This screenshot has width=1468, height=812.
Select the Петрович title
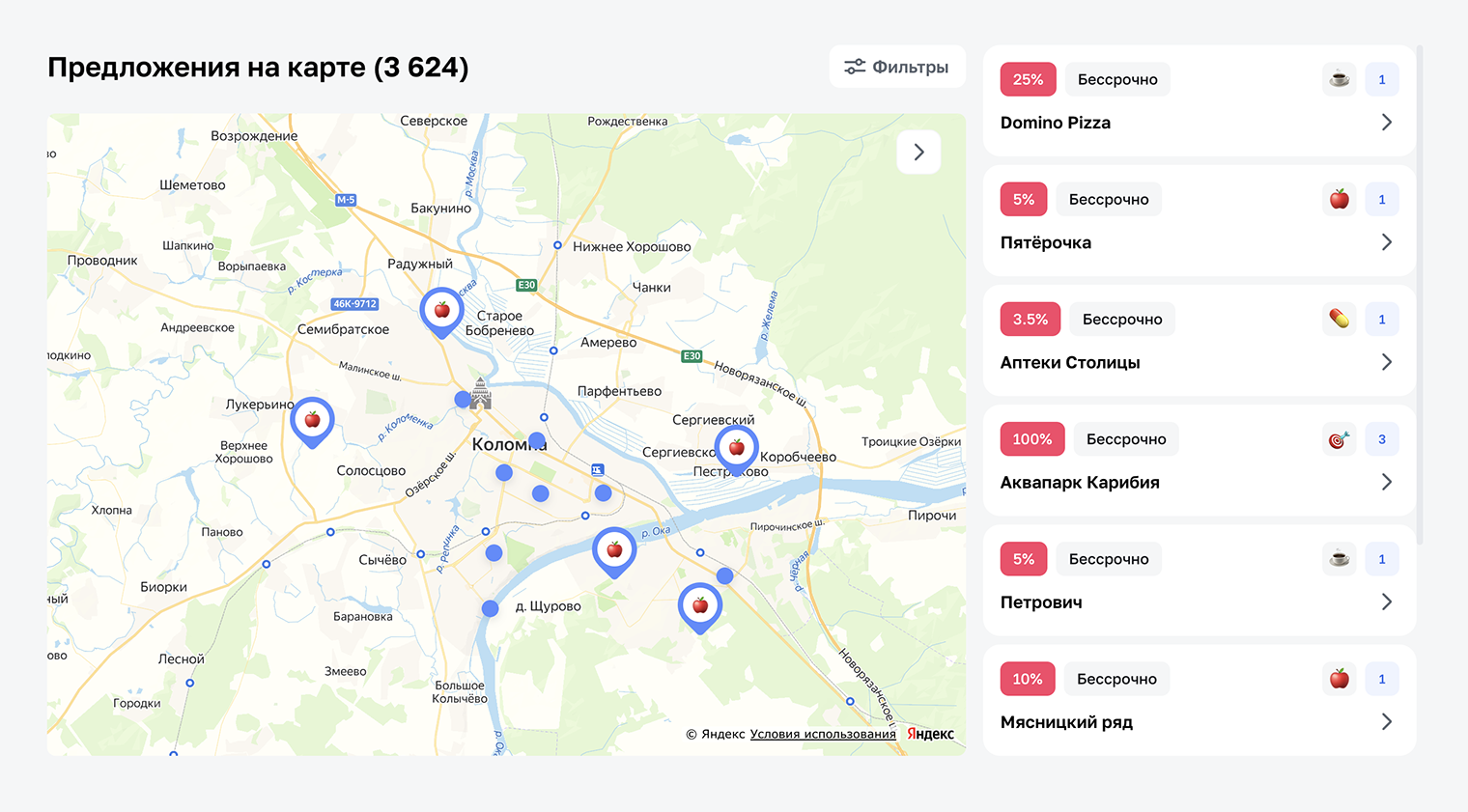[x=1041, y=602]
